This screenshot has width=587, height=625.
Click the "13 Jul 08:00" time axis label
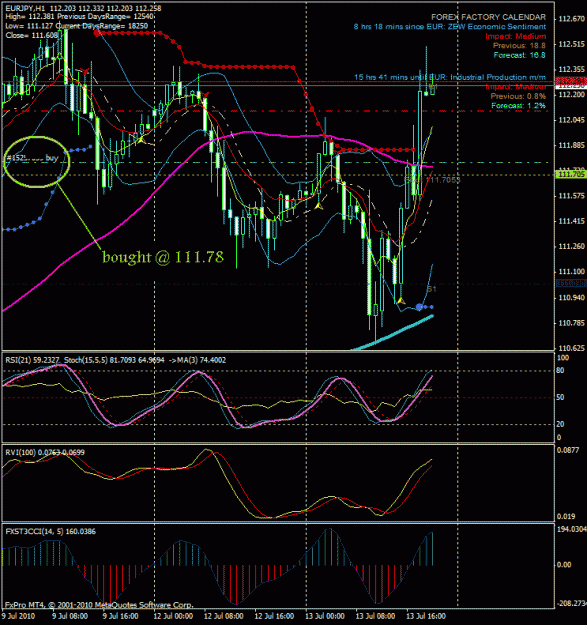point(375,616)
